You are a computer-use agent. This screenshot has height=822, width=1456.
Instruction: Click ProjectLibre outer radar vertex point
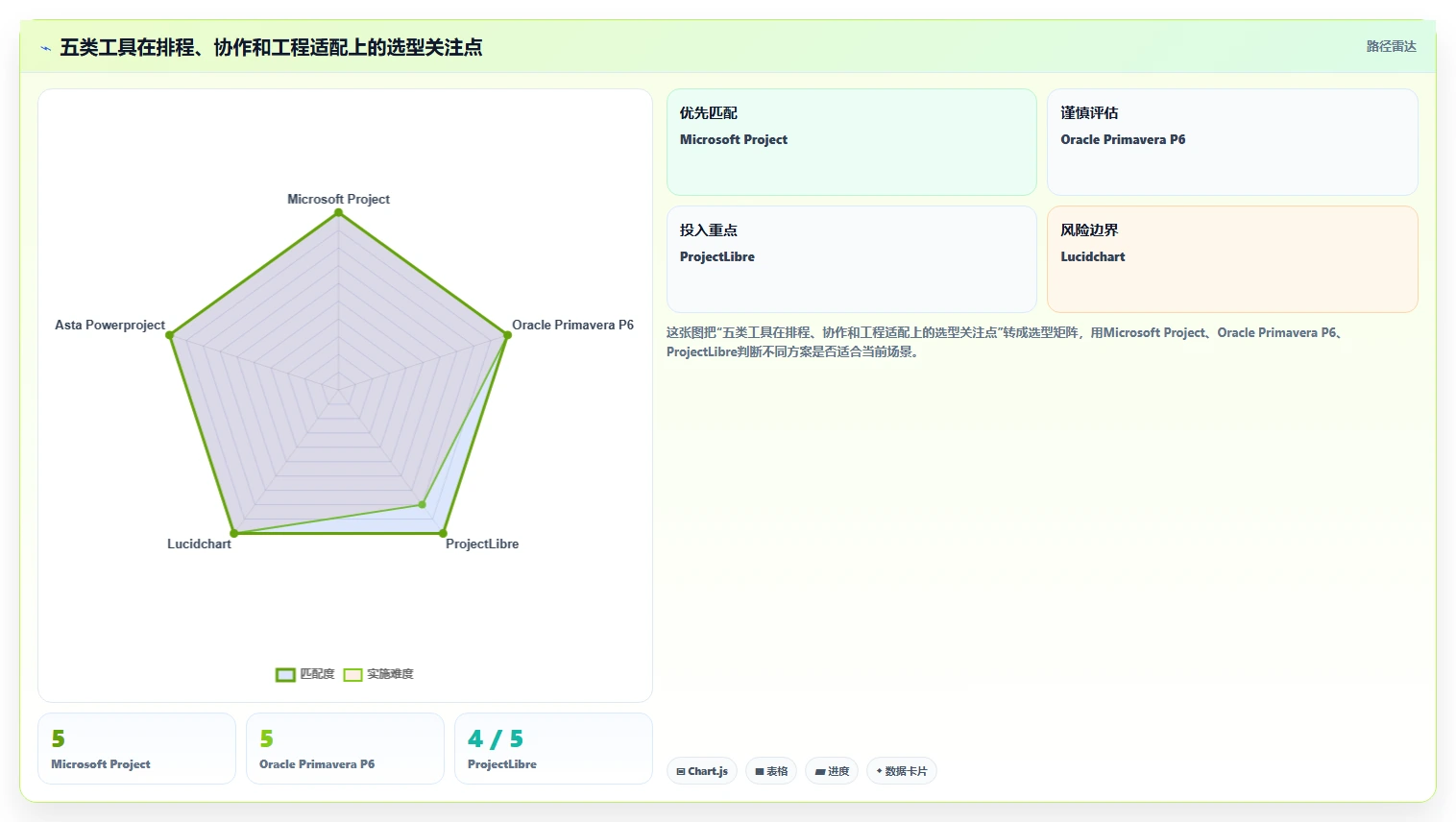tap(443, 533)
